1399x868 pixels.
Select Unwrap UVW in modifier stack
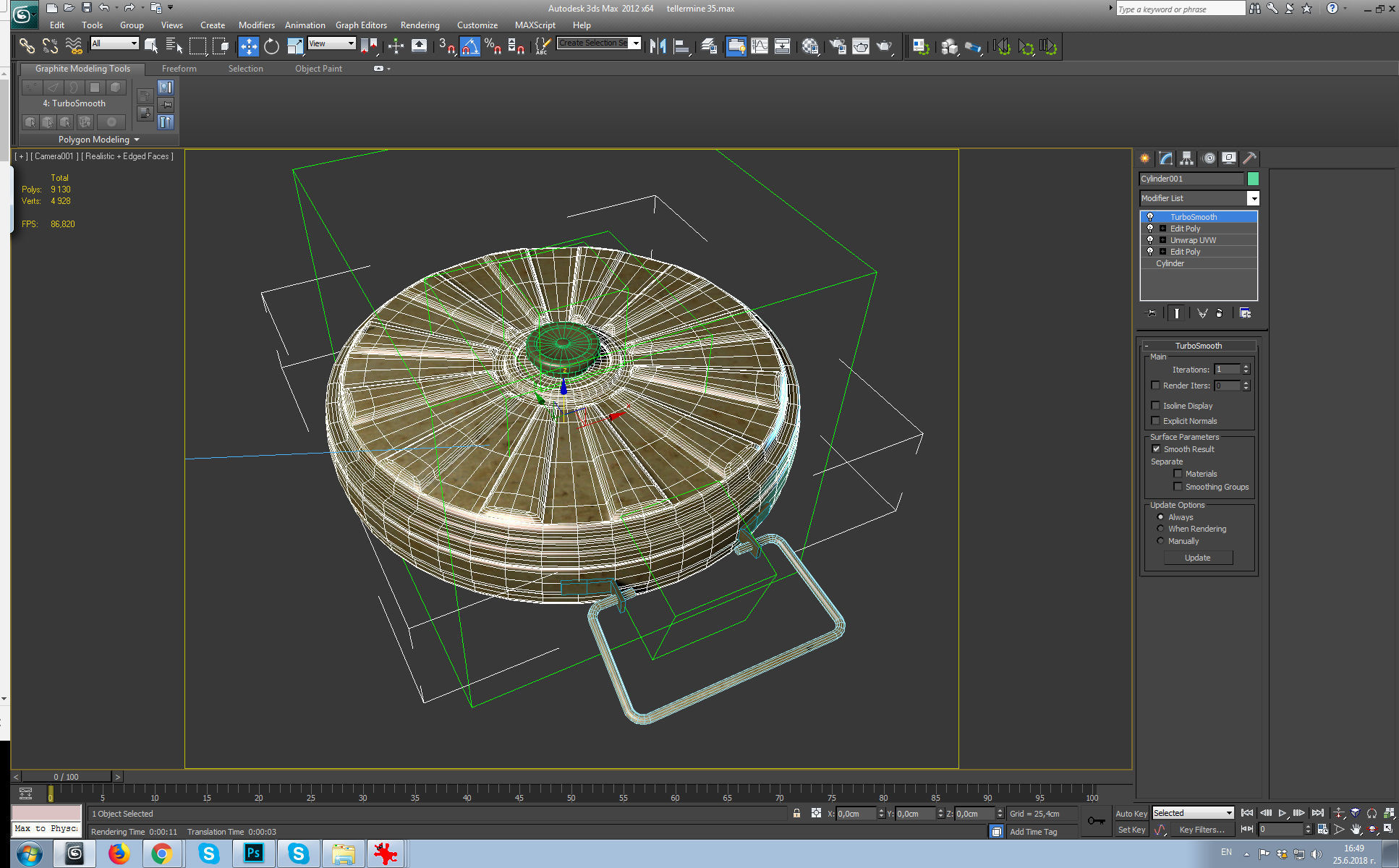tap(1193, 240)
